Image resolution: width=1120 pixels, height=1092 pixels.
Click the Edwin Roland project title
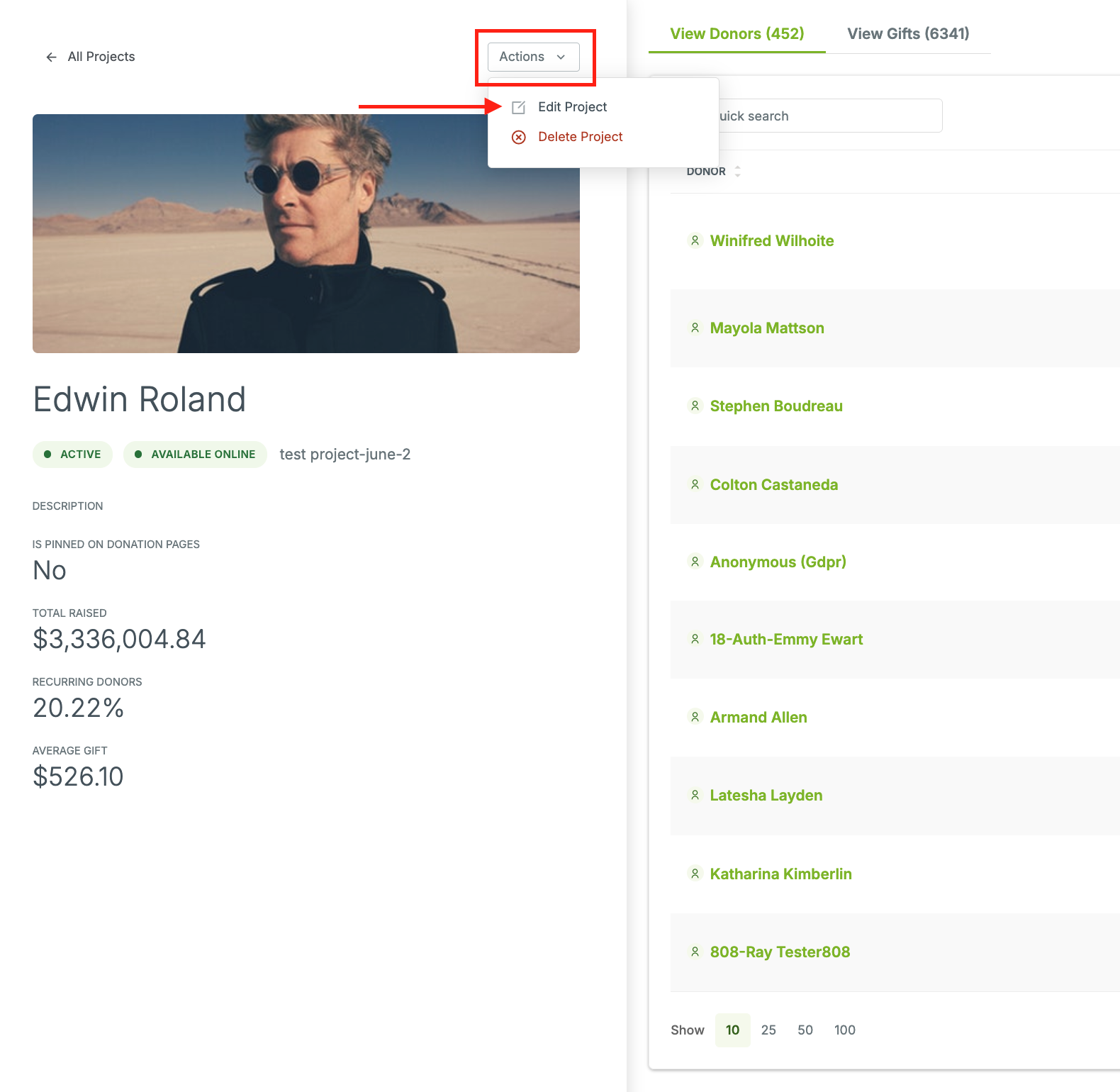140,399
